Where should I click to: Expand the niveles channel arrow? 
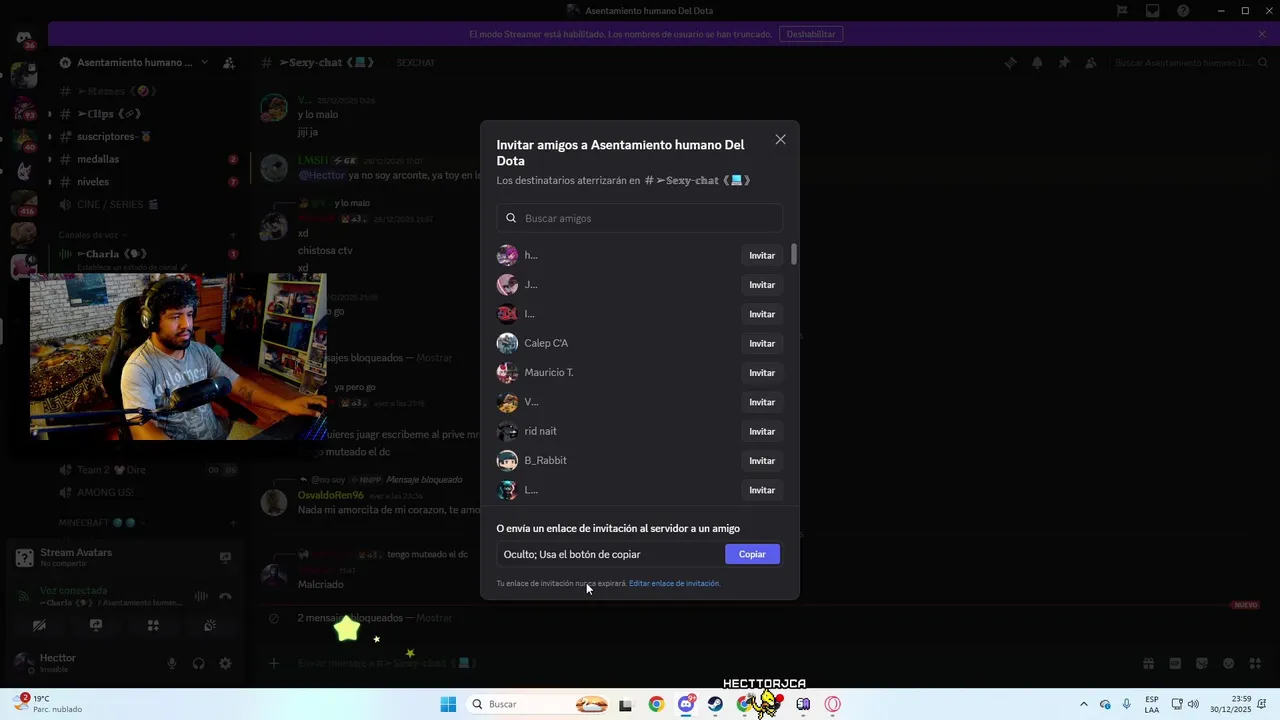(50, 183)
